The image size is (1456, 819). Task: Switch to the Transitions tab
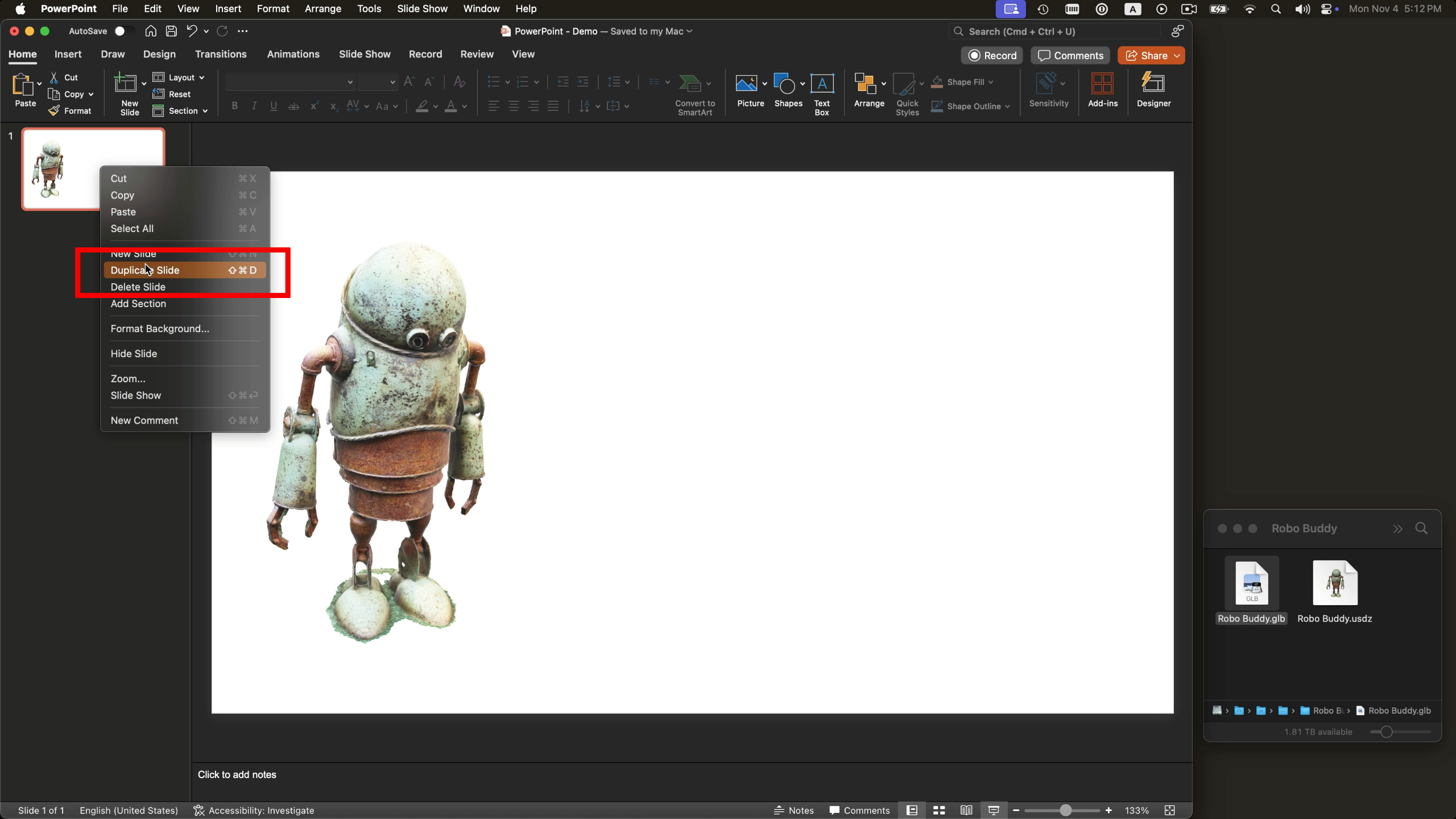point(221,54)
